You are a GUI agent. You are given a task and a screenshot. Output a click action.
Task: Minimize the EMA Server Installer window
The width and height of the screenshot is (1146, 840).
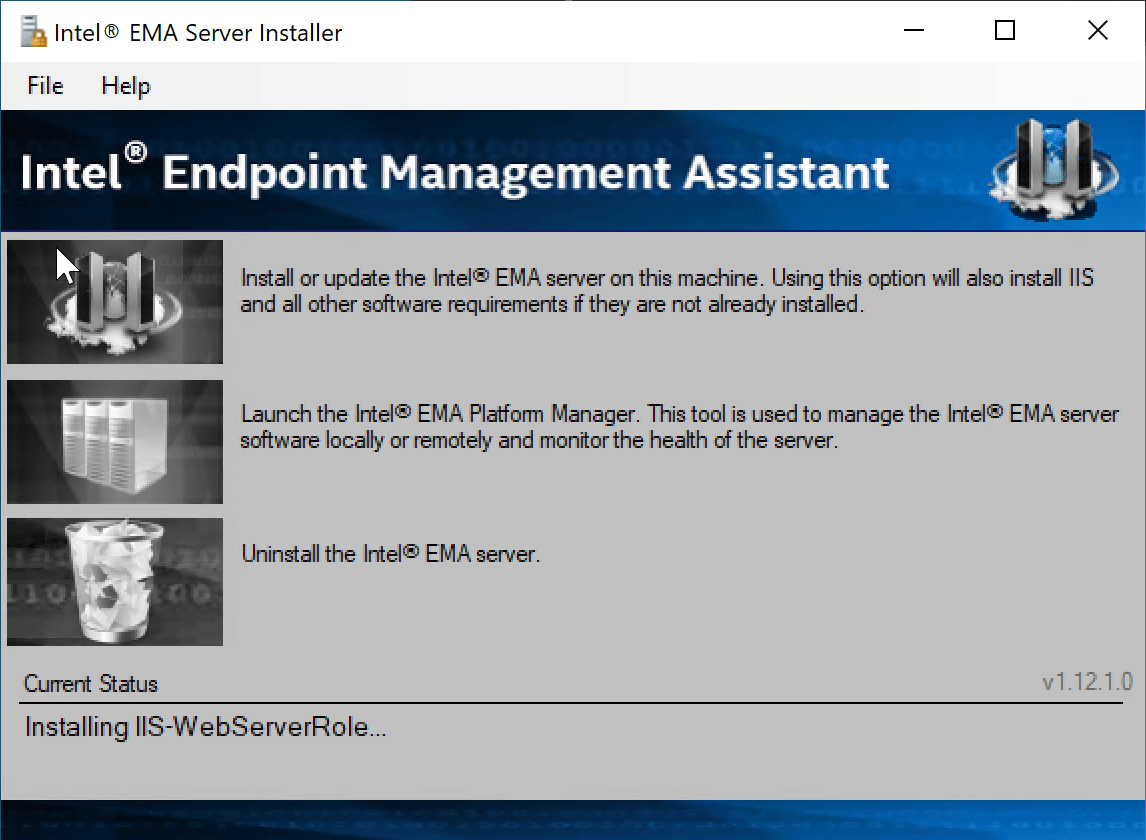click(x=914, y=31)
